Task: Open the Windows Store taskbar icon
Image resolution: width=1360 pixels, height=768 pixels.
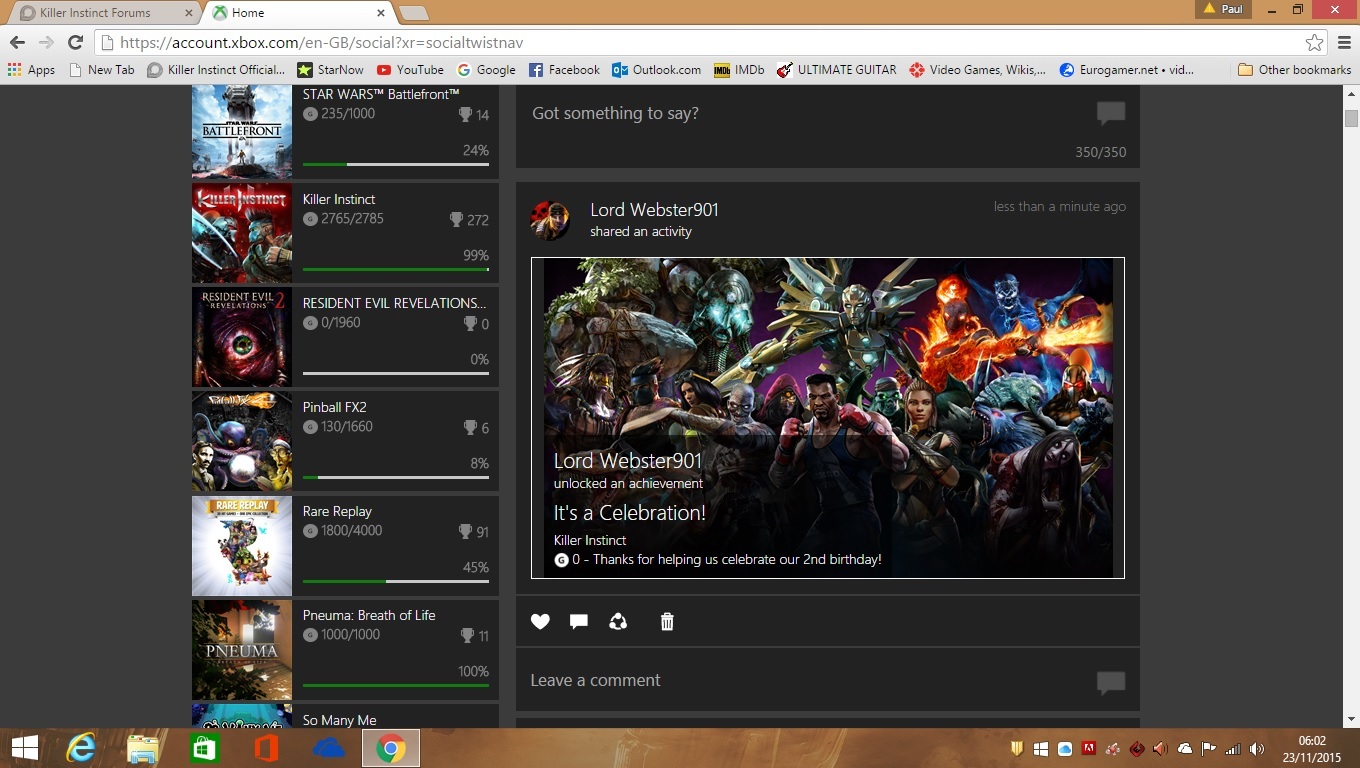Action: (x=205, y=748)
